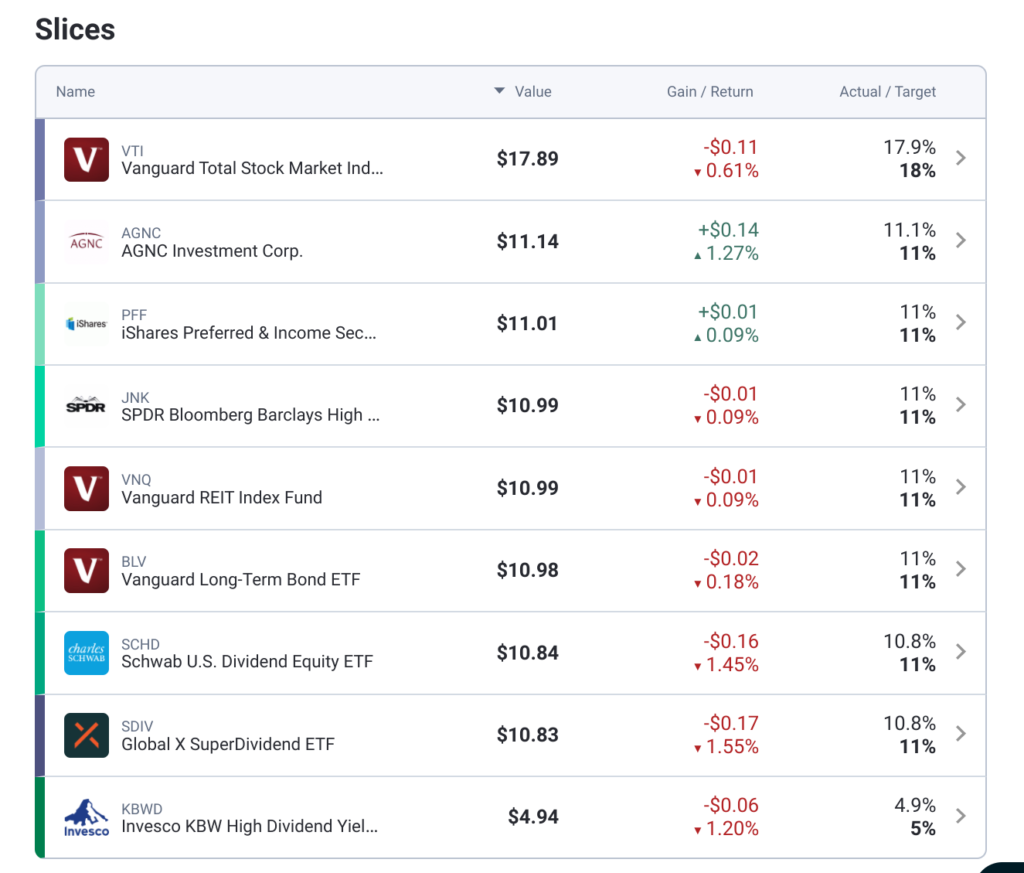Click the SPDR JNK logo icon
The width and height of the screenshot is (1024, 873).
86,406
